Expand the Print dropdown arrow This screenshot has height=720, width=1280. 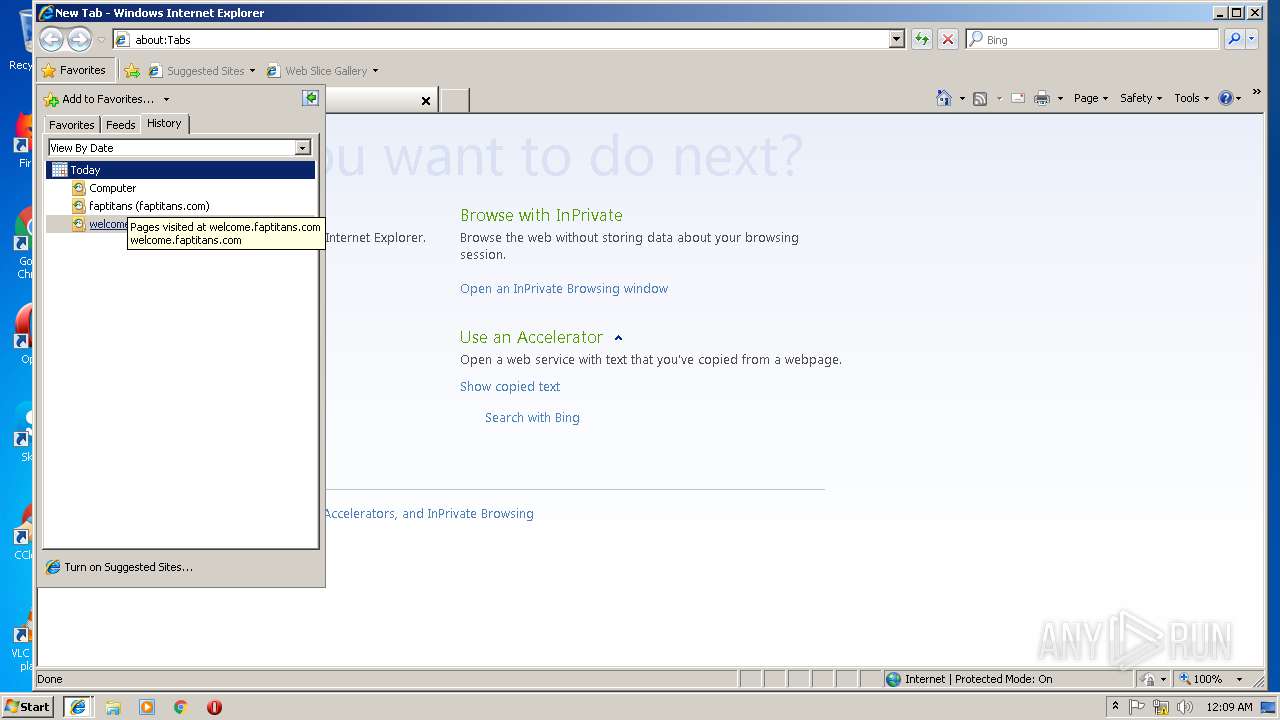click(1060, 98)
